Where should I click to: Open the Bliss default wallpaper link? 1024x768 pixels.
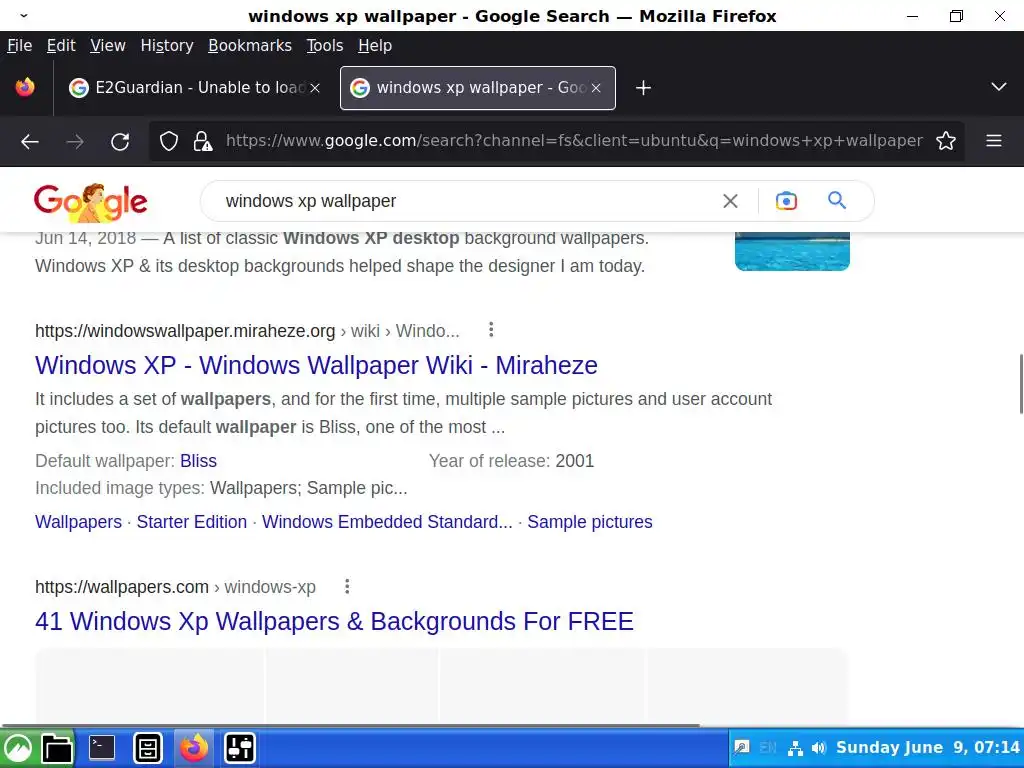click(198, 461)
